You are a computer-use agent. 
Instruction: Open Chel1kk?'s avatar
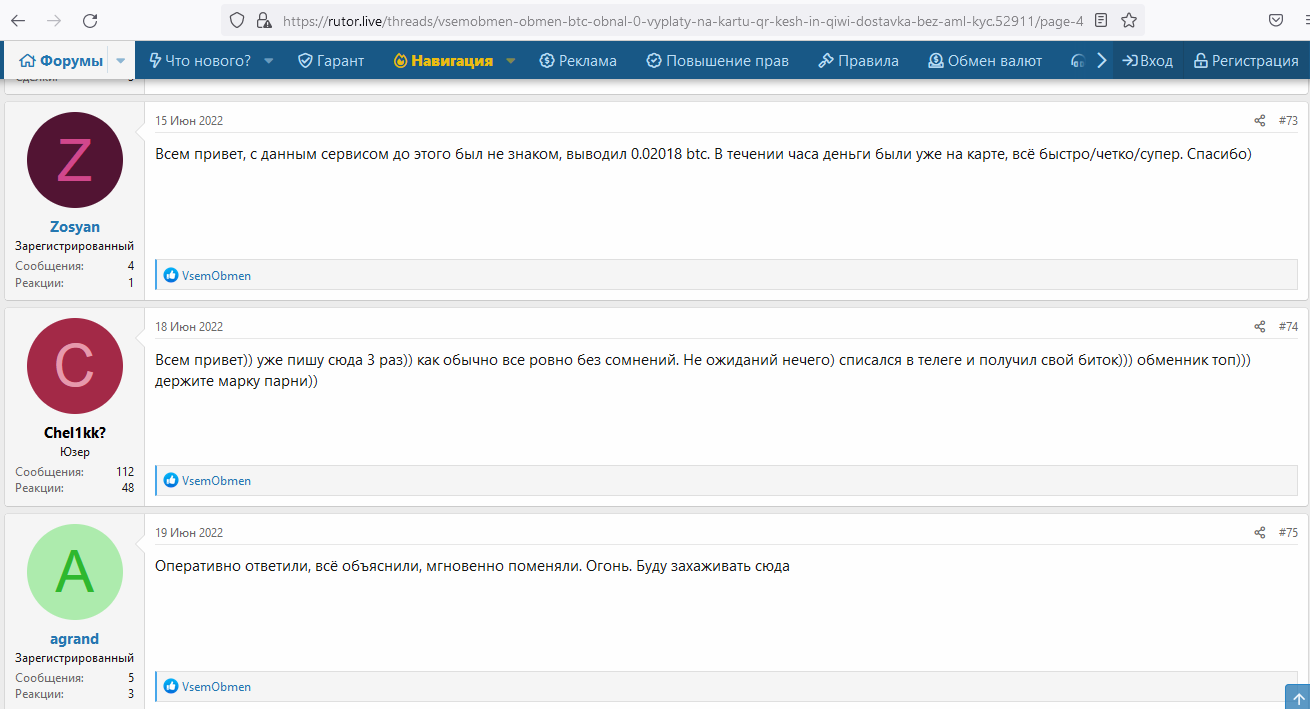(x=75, y=366)
